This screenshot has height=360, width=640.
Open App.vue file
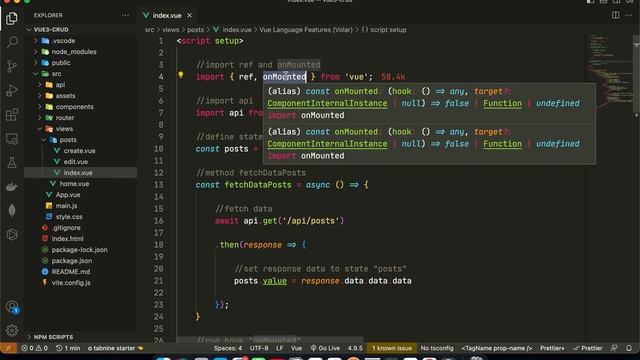tap(68, 195)
